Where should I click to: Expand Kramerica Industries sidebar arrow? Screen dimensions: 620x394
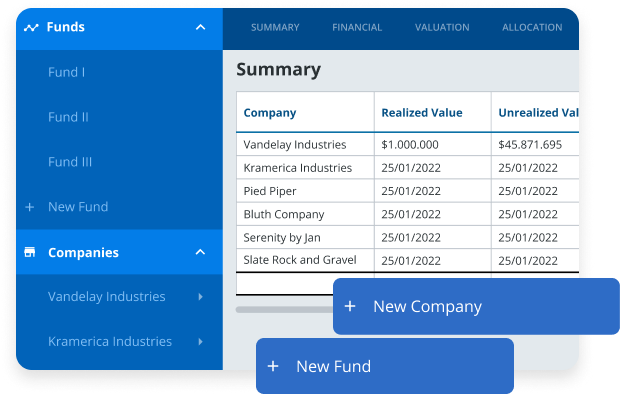coord(200,341)
